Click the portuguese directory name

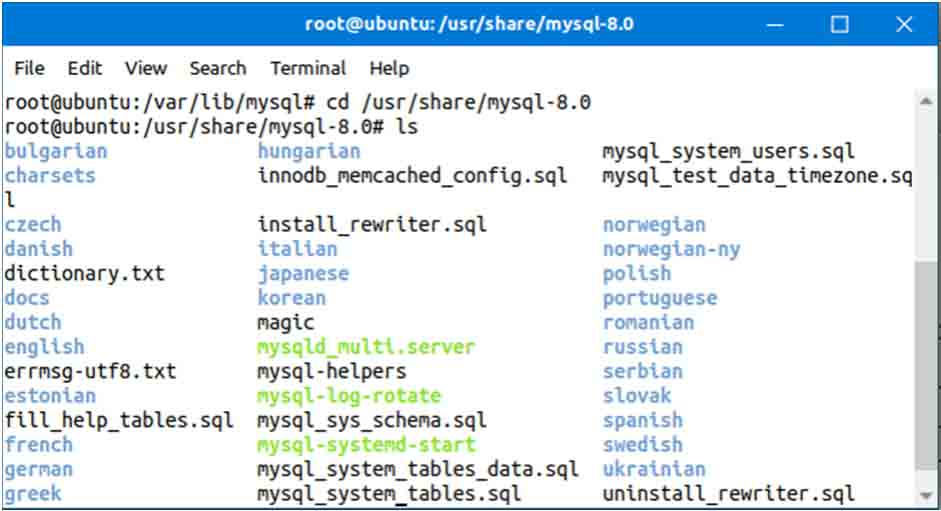click(660, 298)
